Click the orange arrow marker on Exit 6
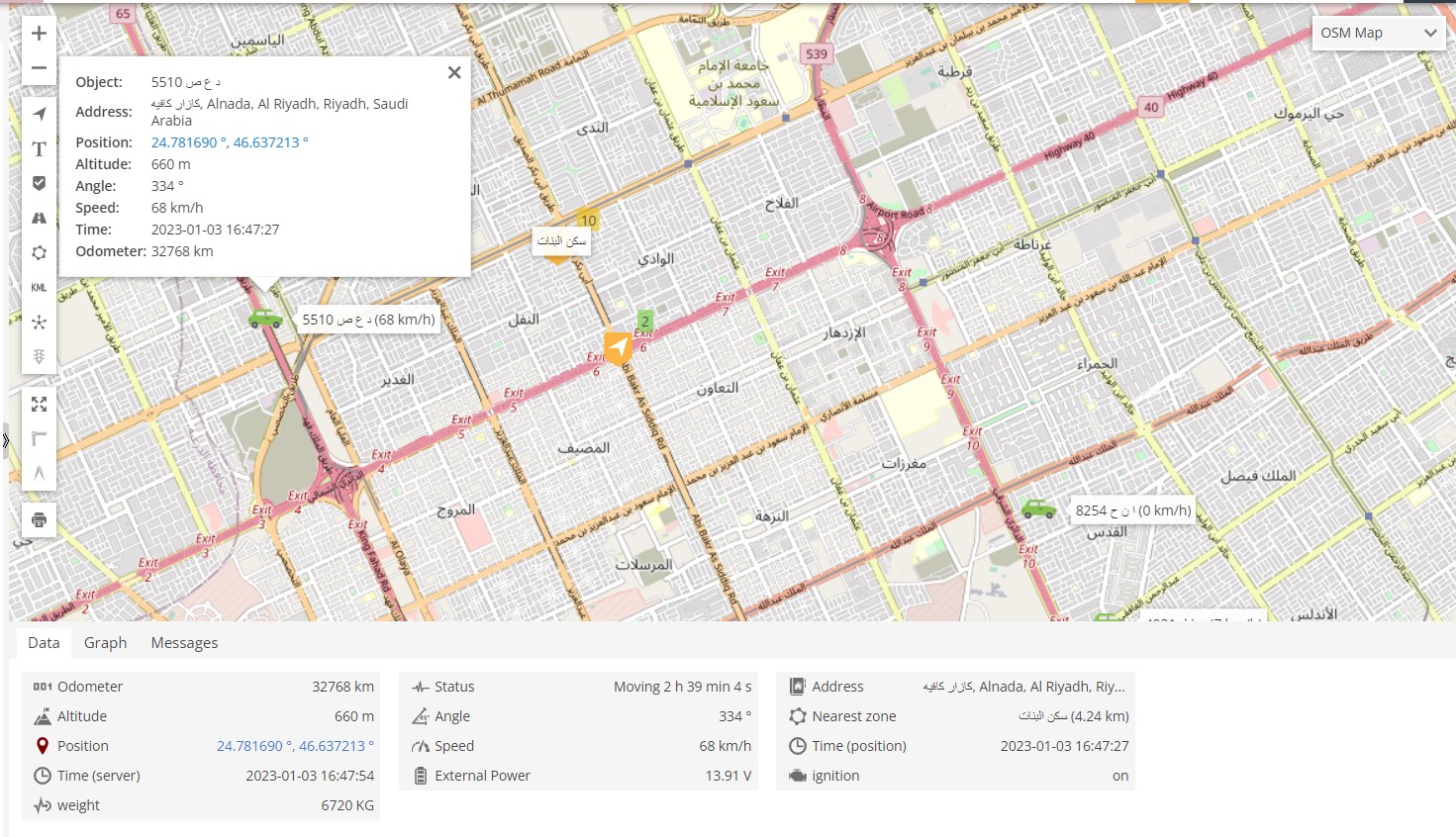Screen dimensions: 1456x837 618,347
